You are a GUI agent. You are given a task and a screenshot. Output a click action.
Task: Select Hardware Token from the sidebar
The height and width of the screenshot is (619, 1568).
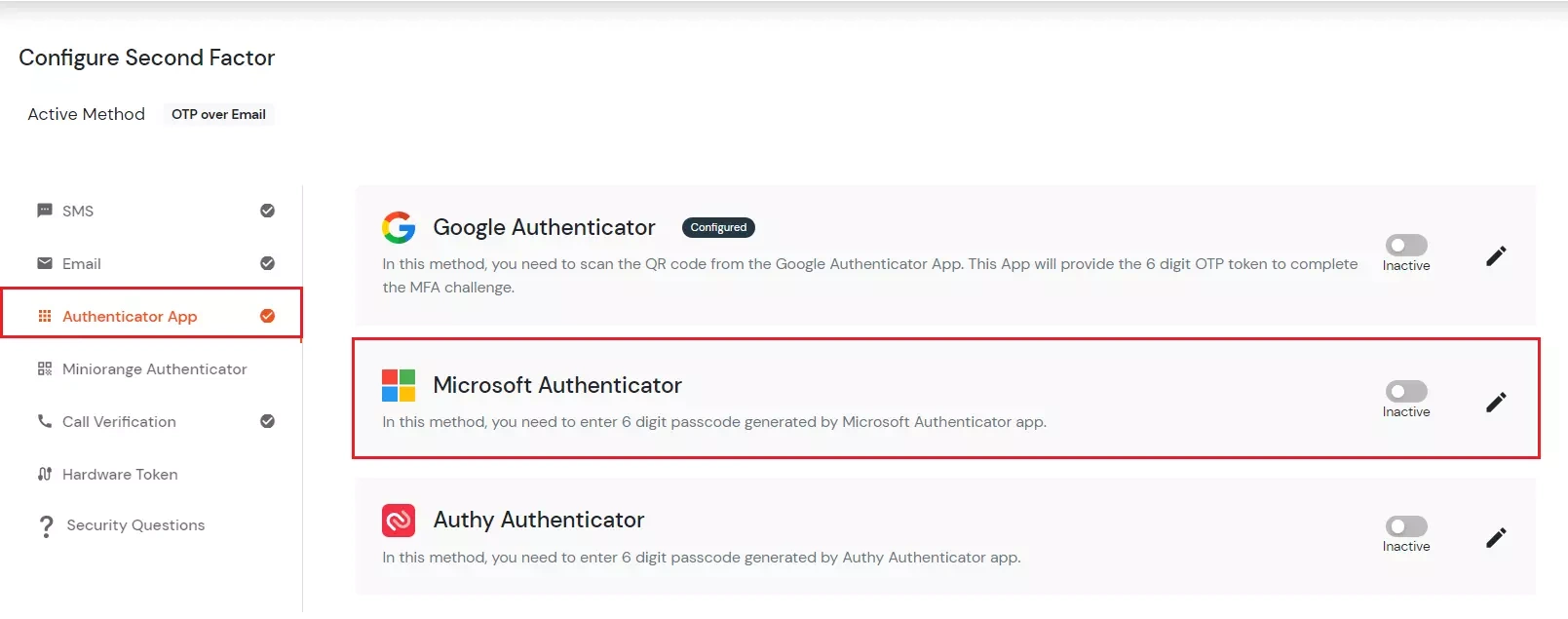[x=120, y=474]
